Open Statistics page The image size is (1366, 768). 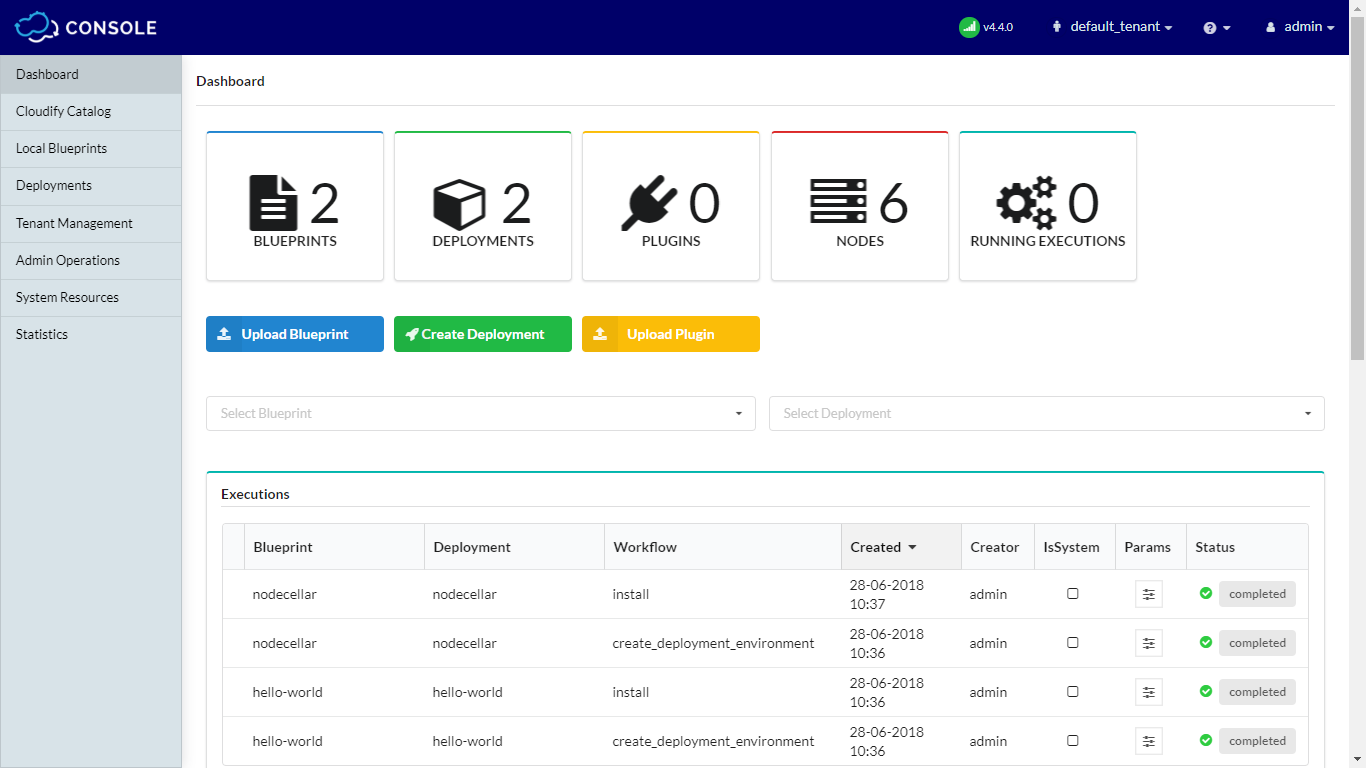91,334
